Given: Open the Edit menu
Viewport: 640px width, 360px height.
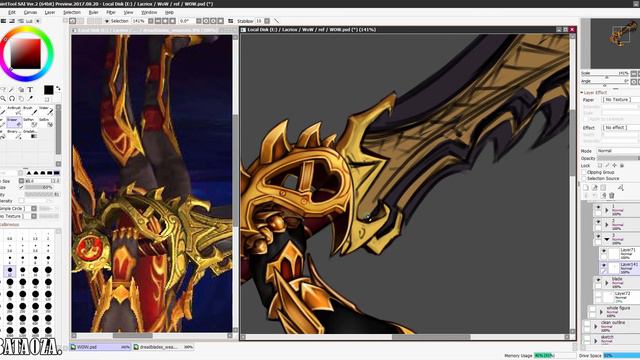Looking at the screenshot, I should coord(12,12).
